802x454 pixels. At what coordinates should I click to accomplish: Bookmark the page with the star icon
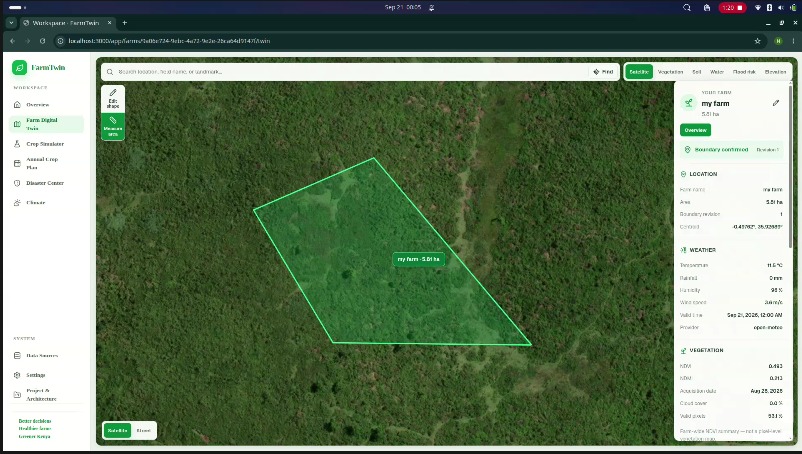pyautogui.click(x=758, y=41)
